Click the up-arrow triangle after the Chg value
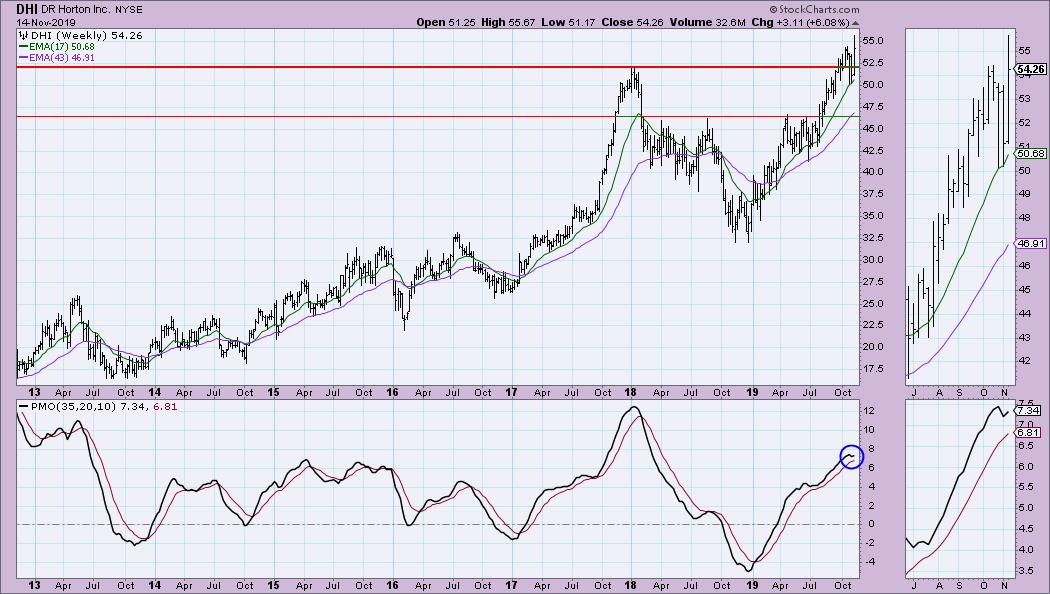Viewport: 1050px width, 594px height. [855, 23]
